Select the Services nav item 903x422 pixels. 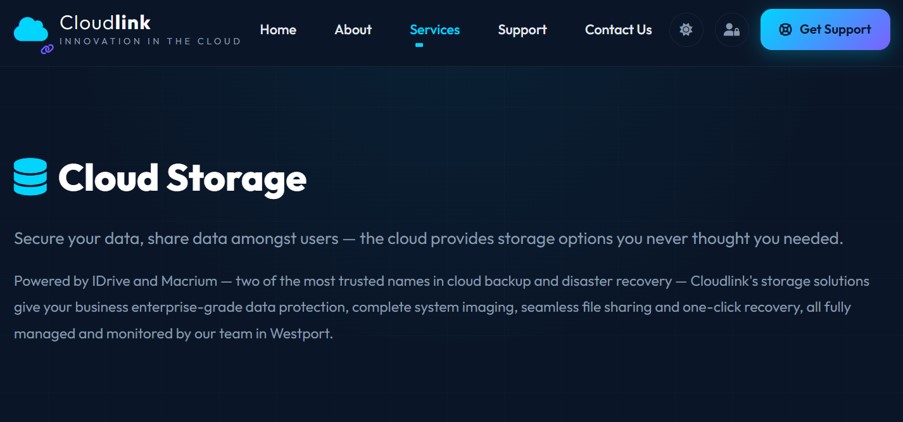(435, 29)
